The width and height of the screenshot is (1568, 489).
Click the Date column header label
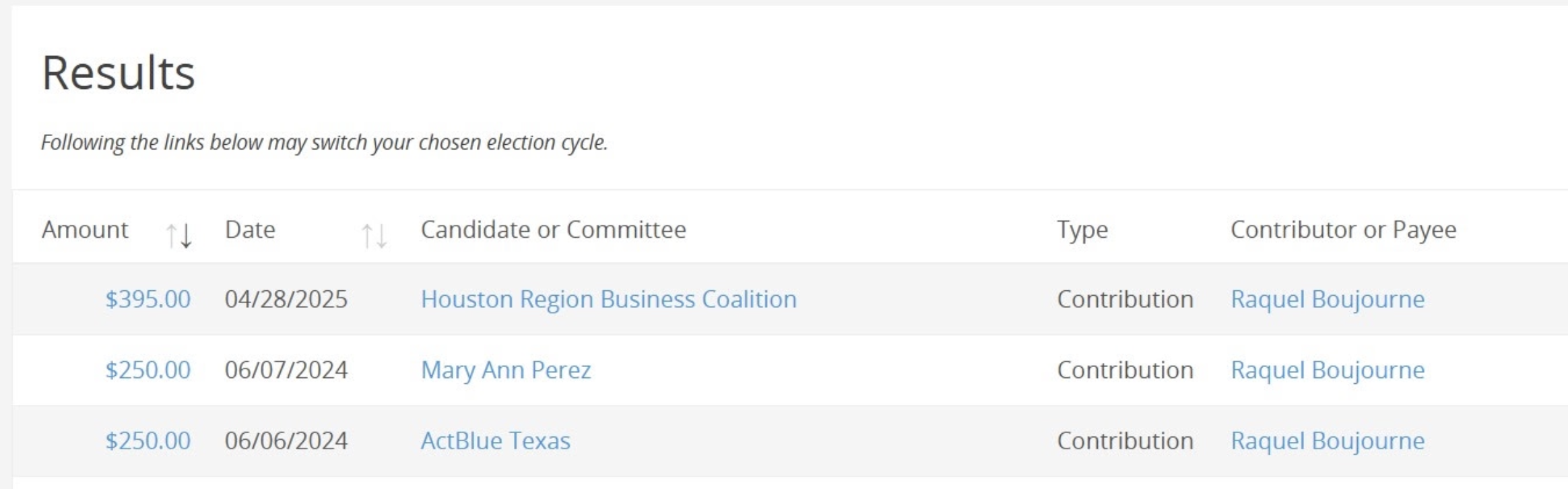pos(250,230)
